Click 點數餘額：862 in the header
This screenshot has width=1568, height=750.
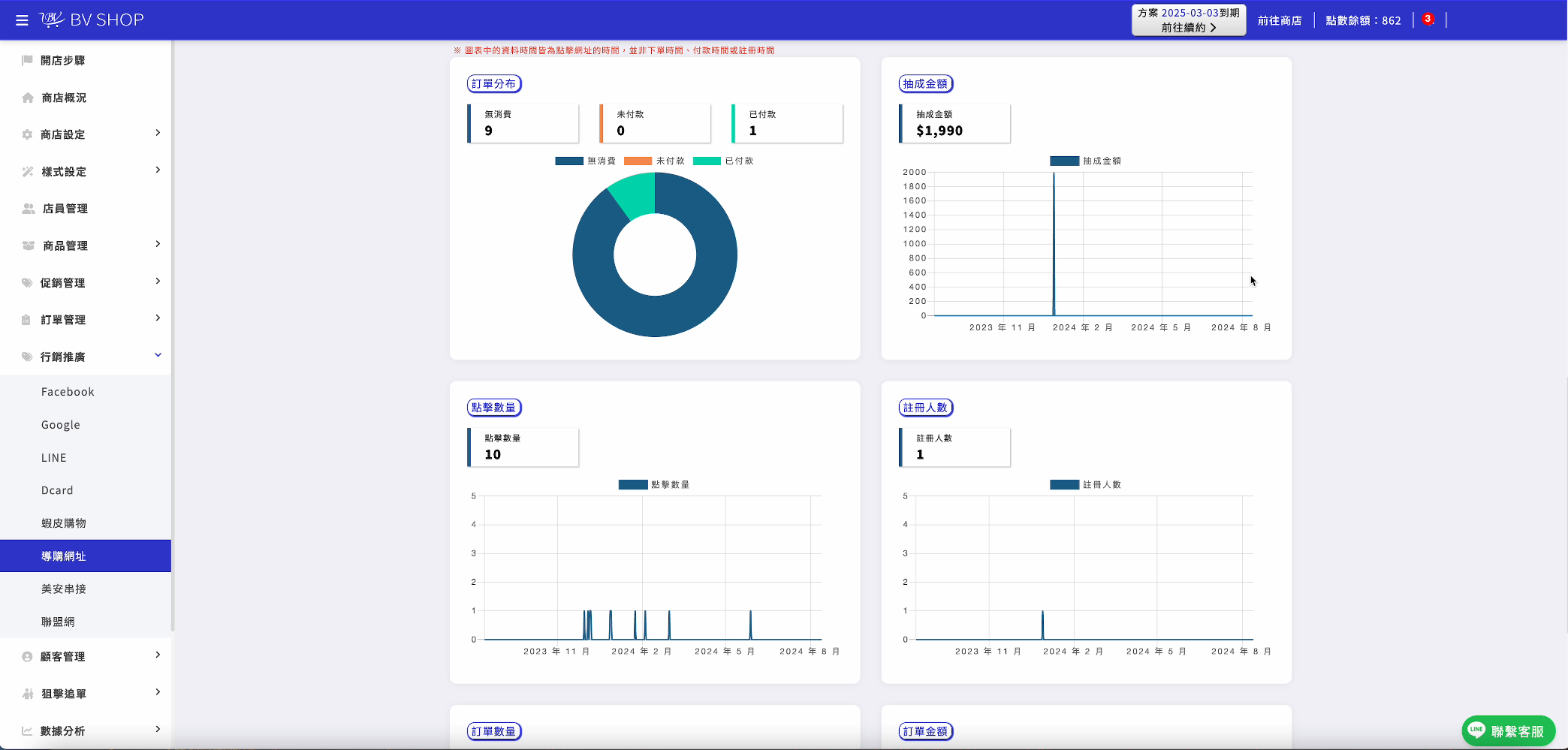(1363, 20)
